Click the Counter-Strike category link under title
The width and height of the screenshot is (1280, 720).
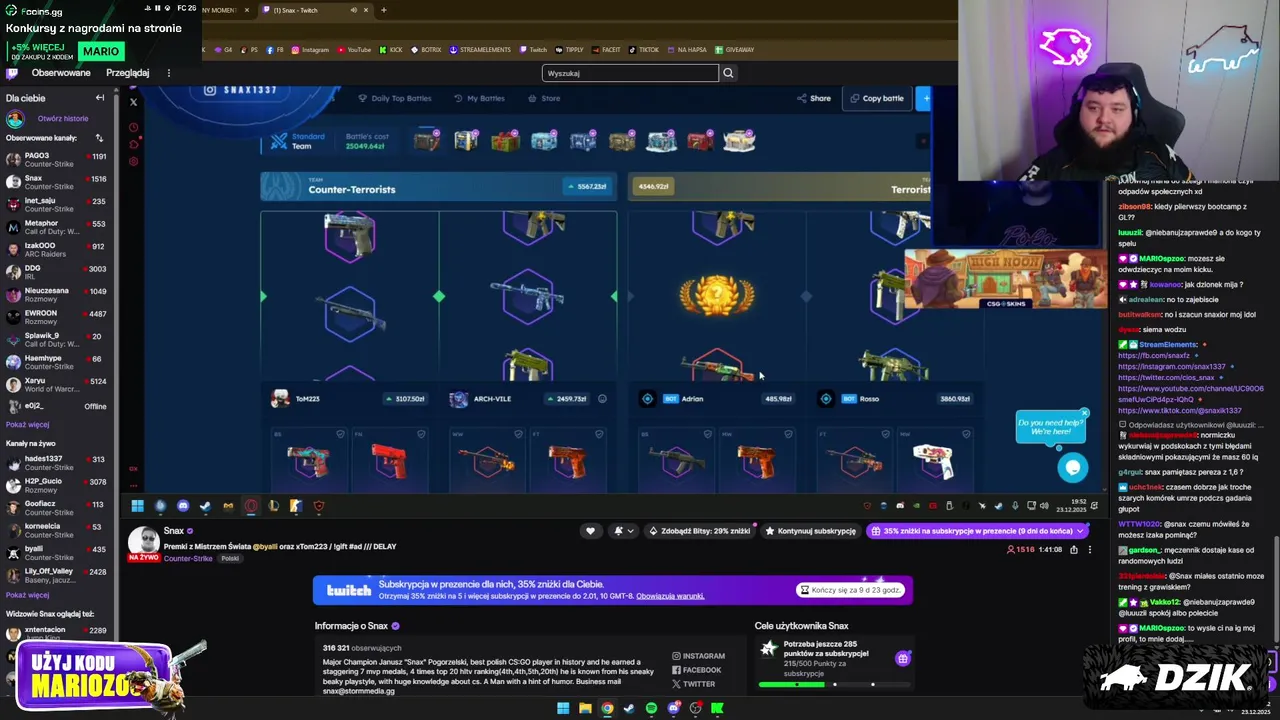pyautogui.click(x=188, y=558)
